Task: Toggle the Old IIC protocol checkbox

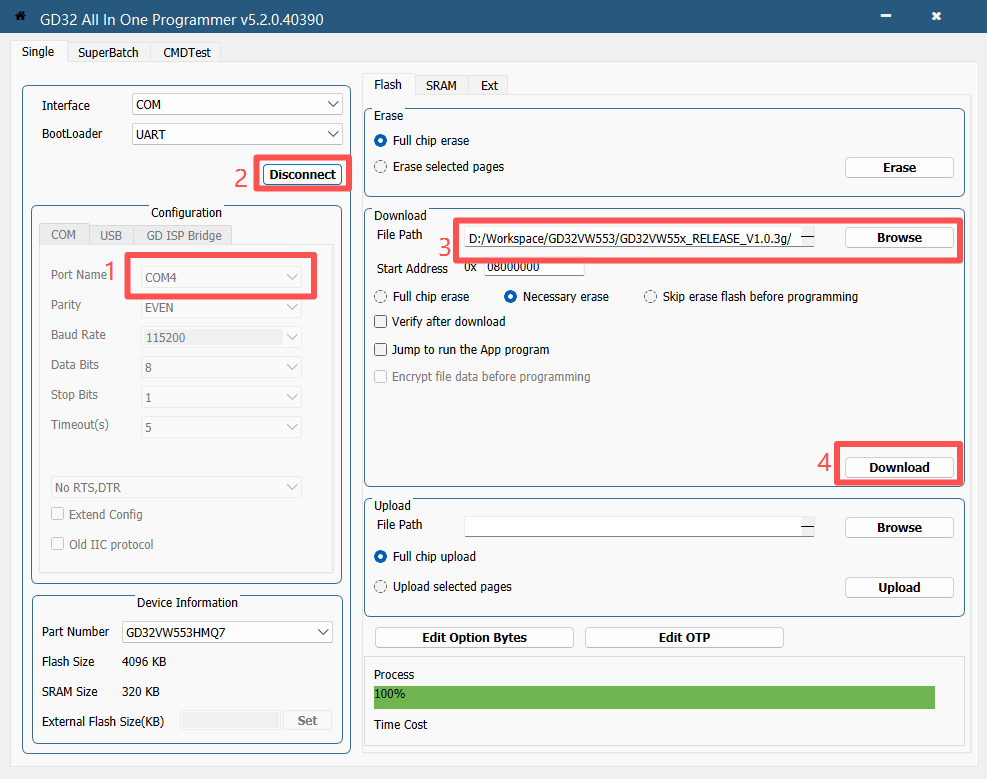Action: click(102, 544)
